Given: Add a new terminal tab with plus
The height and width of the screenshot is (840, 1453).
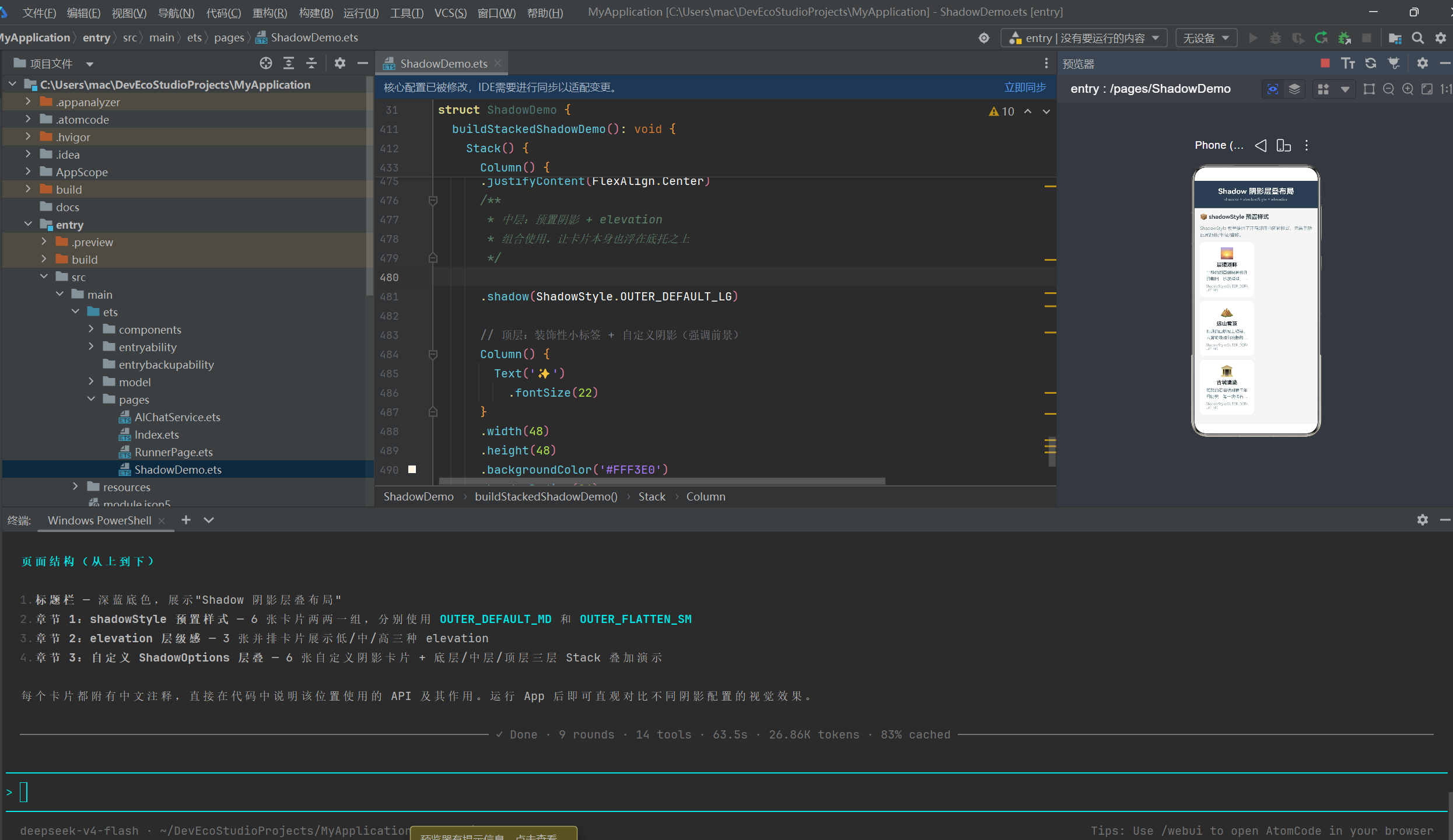Looking at the screenshot, I should click(186, 520).
